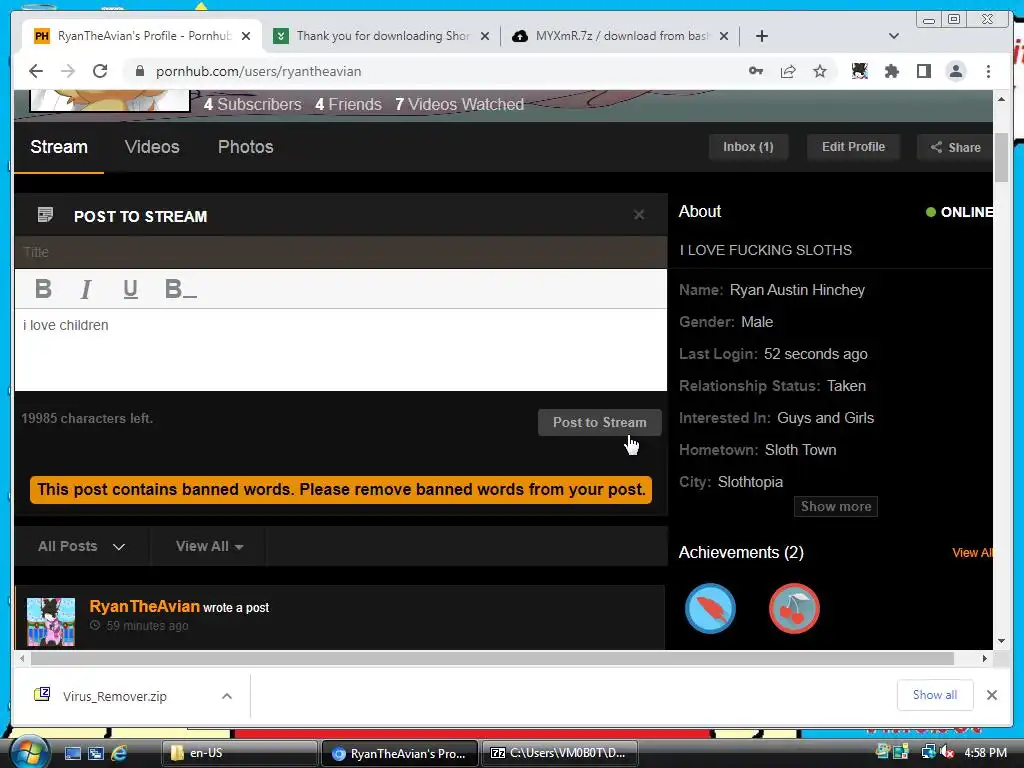
Task: Close the 'Thank you for downloading' tab
Action: click(x=485, y=36)
